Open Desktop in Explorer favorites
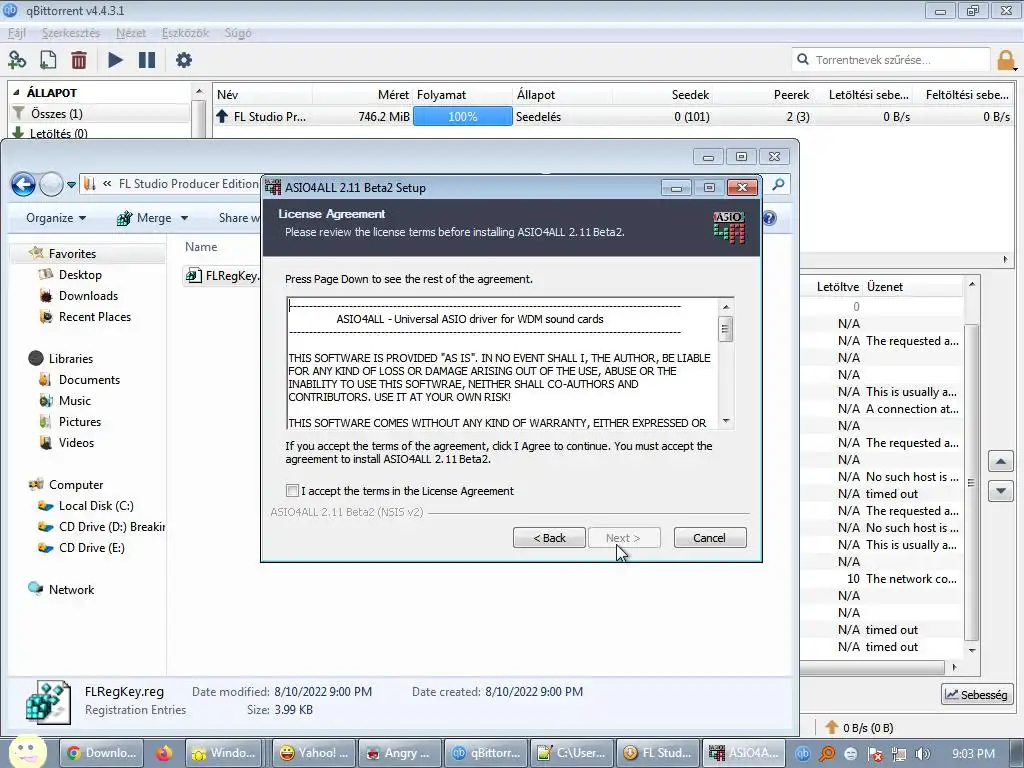Image resolution: width=1024 pixels, height=768 pixels. 80,275
